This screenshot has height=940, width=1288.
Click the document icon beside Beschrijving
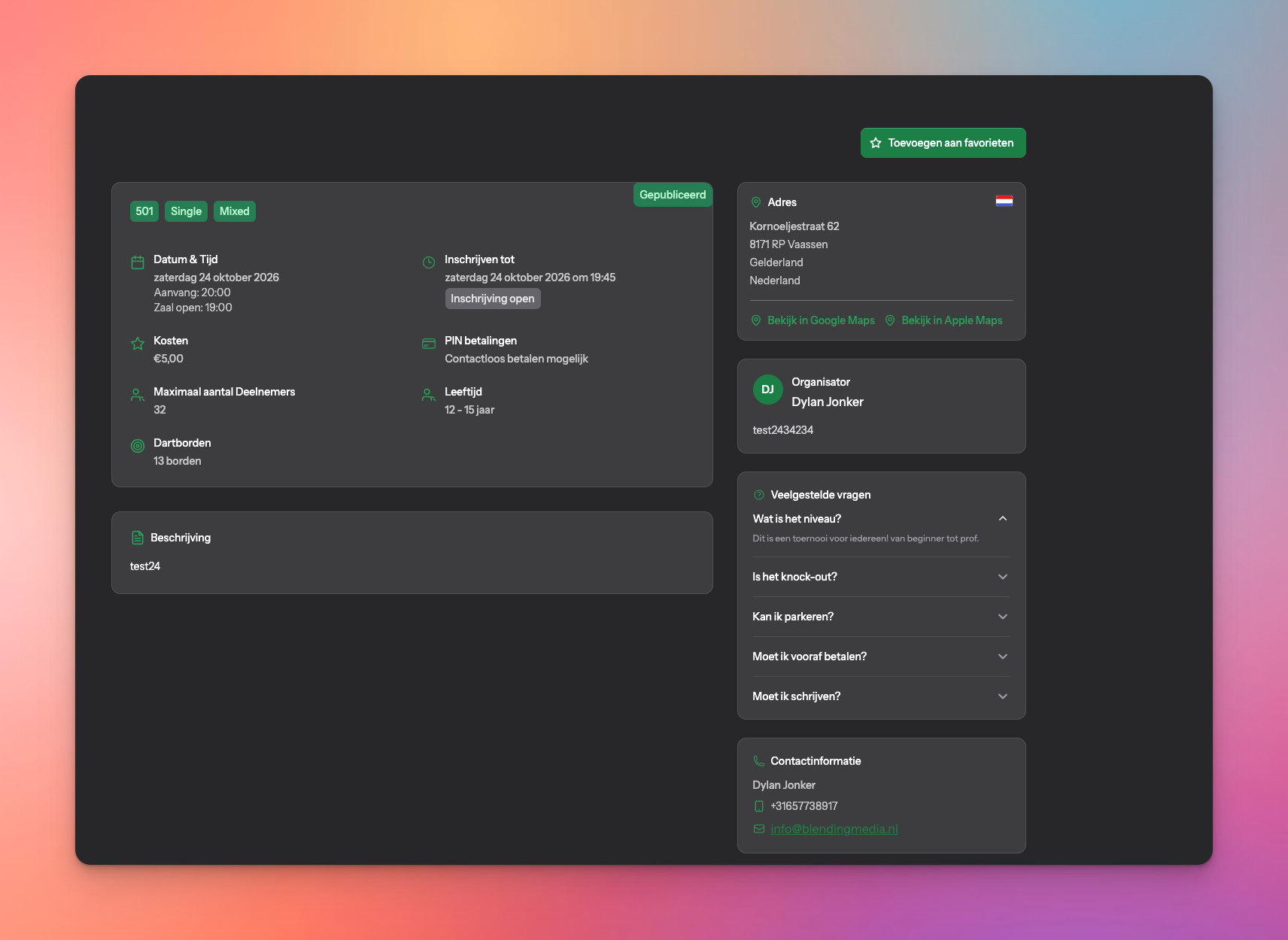138,538
